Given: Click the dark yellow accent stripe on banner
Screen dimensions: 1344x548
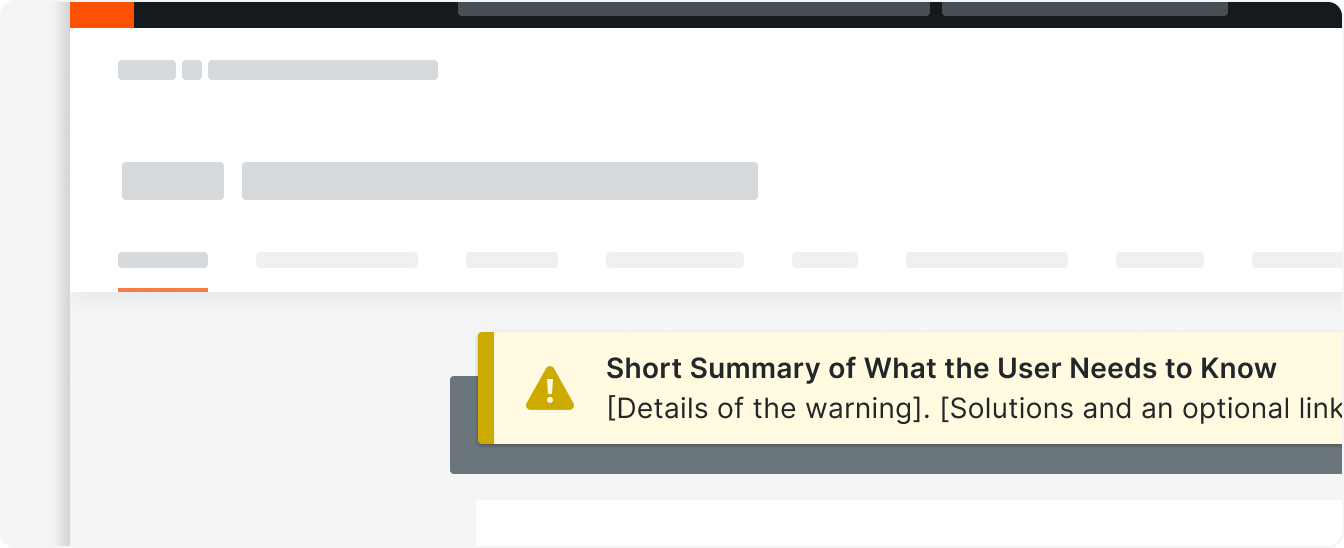Looking at the screenshot, I should 486,388.
